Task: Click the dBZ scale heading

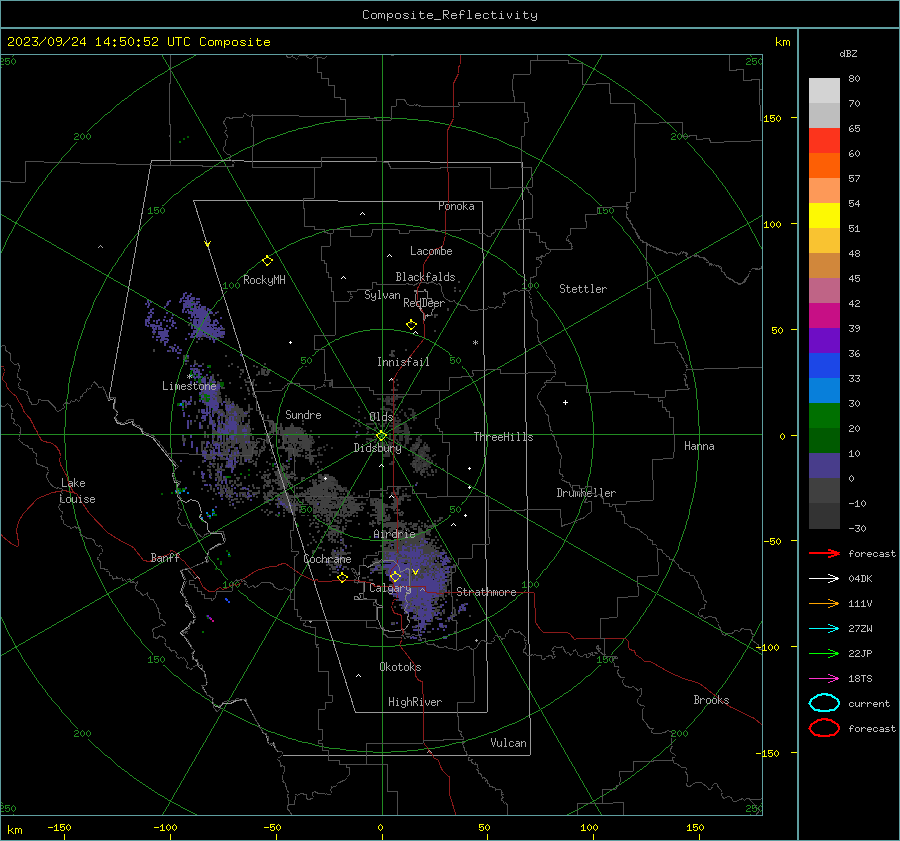Action: pos(848,54)
